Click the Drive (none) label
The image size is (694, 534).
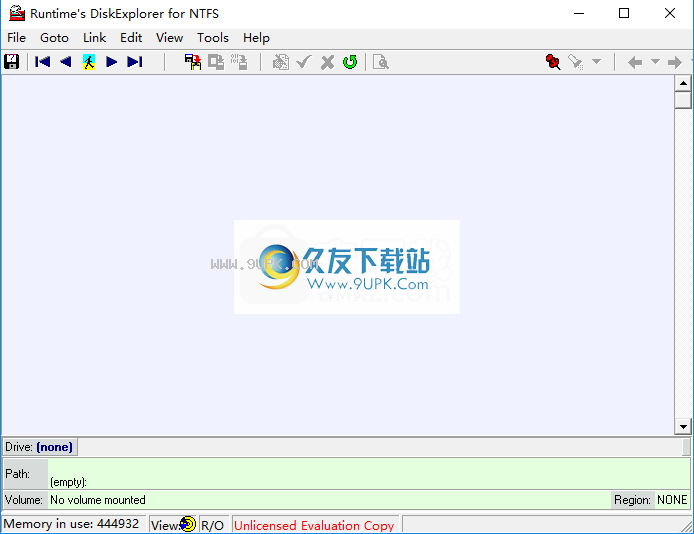pos(39,447)
